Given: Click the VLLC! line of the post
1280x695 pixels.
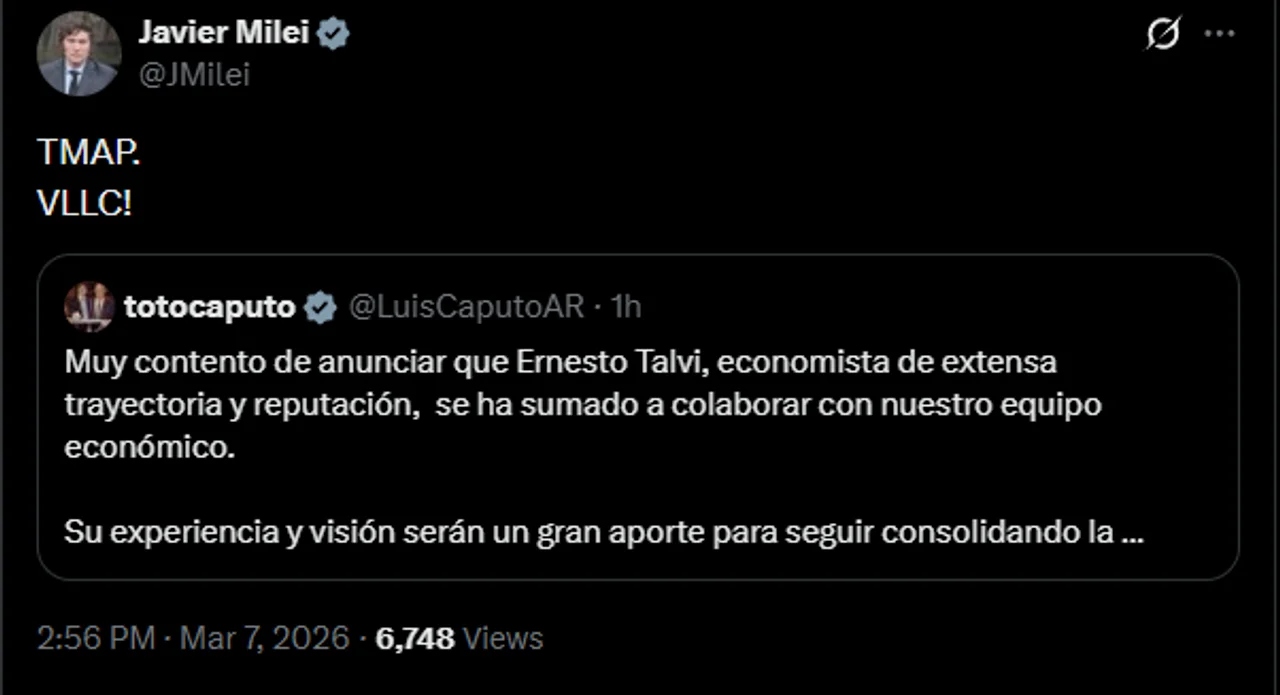Looking at the screenshot, I should point(85,205).
